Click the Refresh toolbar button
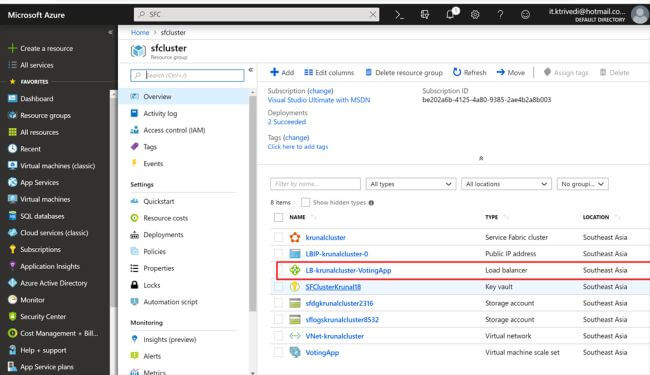This screenshot has width=650, height=375. (x=469, y=73)
